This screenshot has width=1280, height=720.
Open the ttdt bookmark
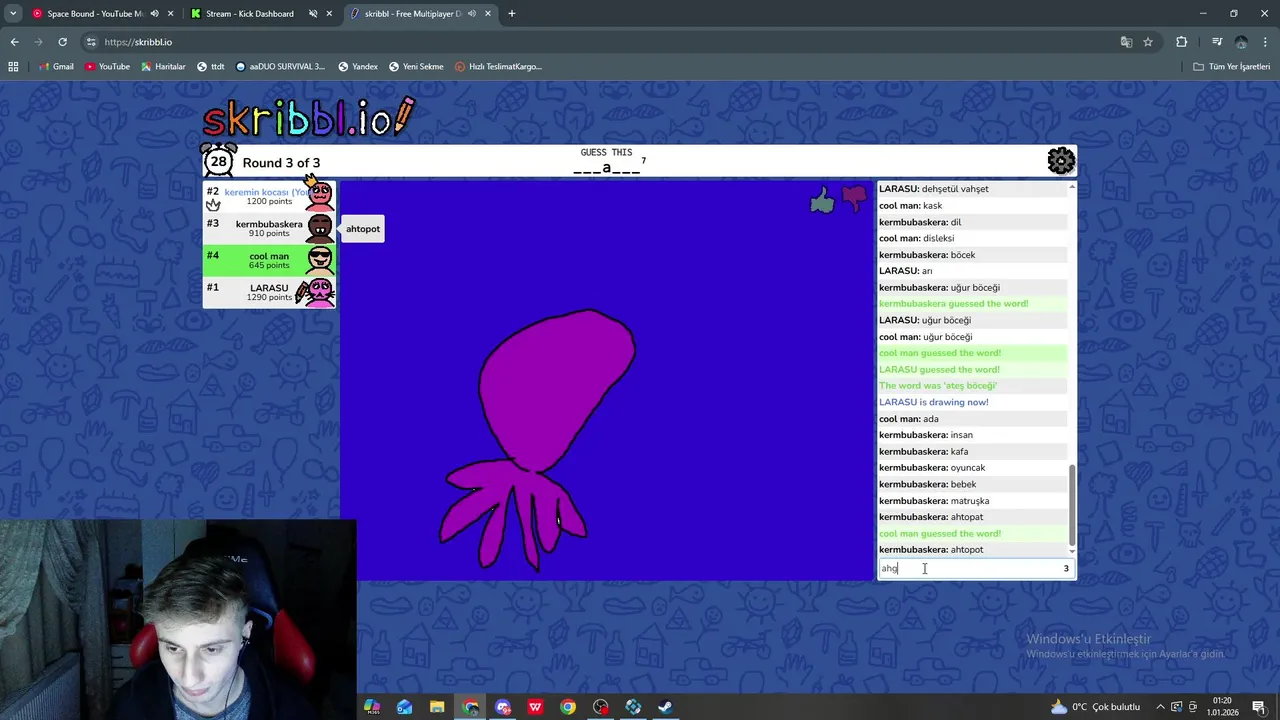point(211,67)
